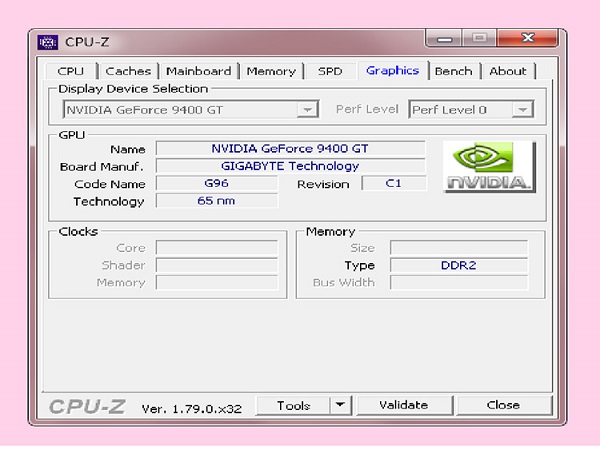Image resolution: width=600 pixels, height=450 pixels.
Task: Minimize the CPU-Z window
Action: tap(445, 40)
